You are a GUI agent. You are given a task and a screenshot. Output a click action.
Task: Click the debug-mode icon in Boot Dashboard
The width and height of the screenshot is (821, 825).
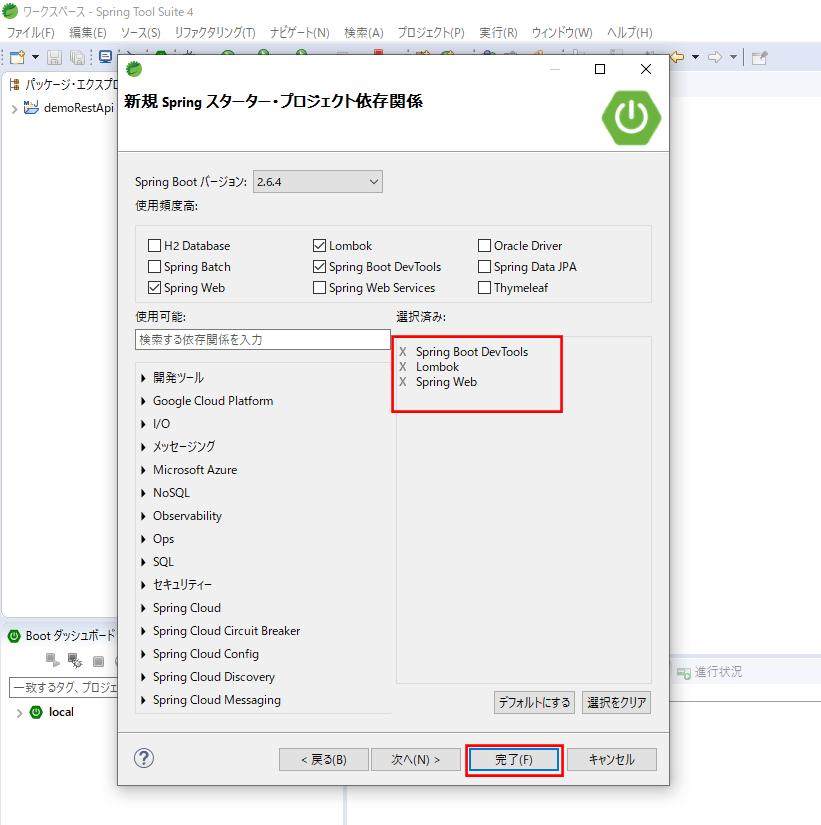tap(75, 660)
